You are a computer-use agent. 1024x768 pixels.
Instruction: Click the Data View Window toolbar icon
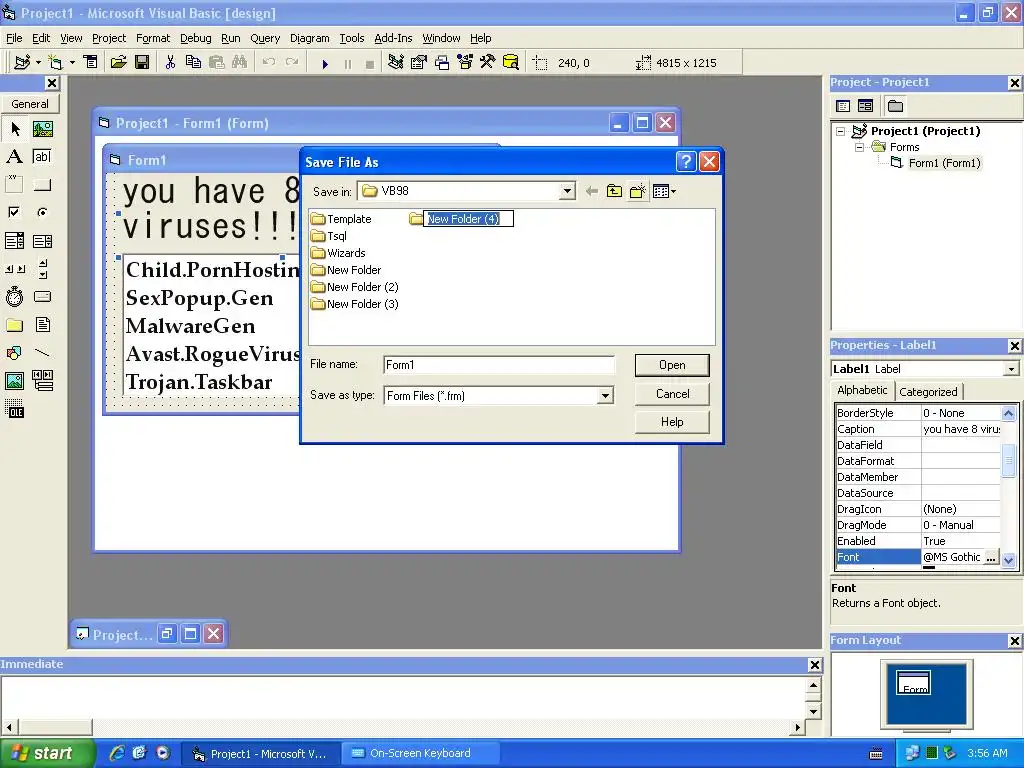pos(511,62)
